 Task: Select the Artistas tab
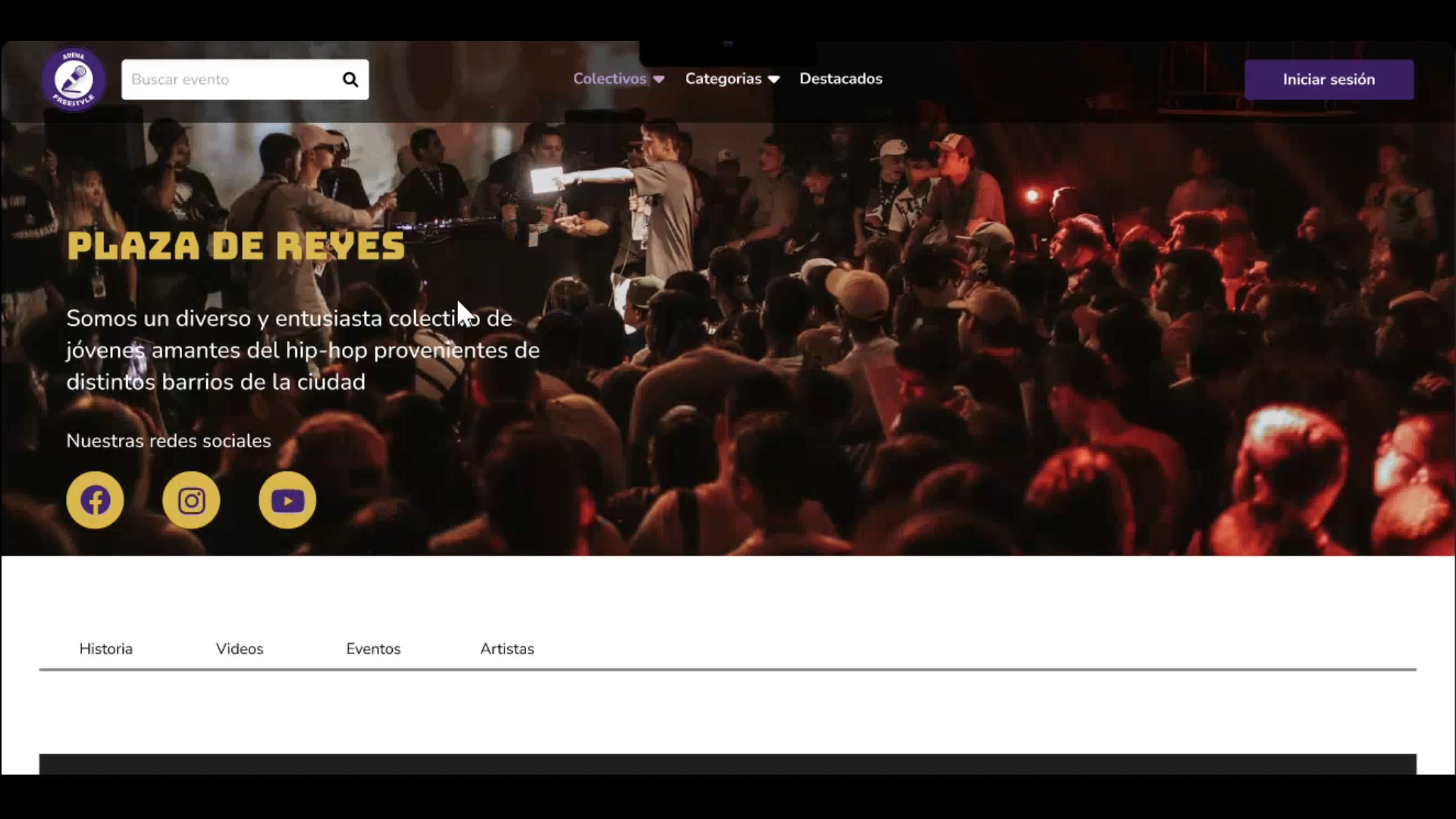[507, 648]
